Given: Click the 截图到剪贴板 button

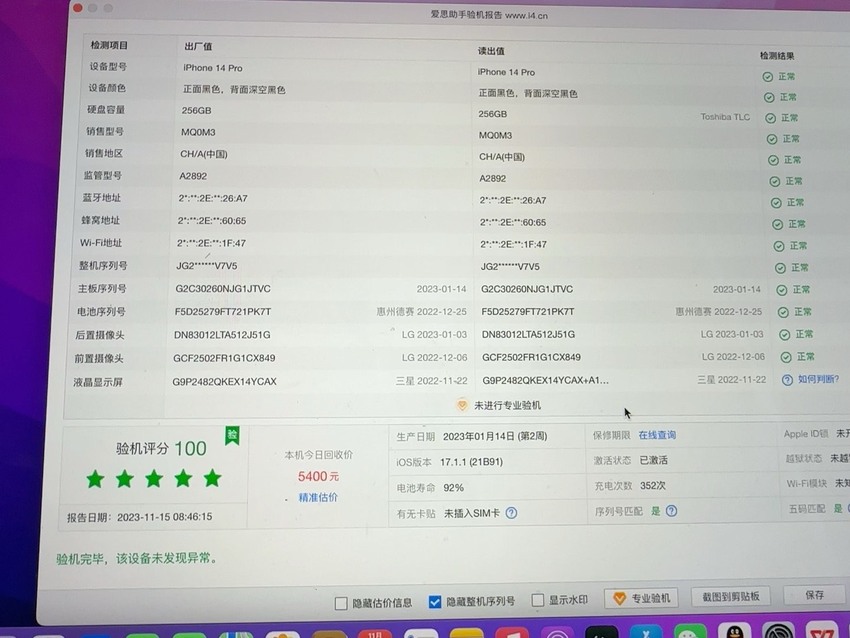Looking at the screenshot, I should [x=731, y=596].
